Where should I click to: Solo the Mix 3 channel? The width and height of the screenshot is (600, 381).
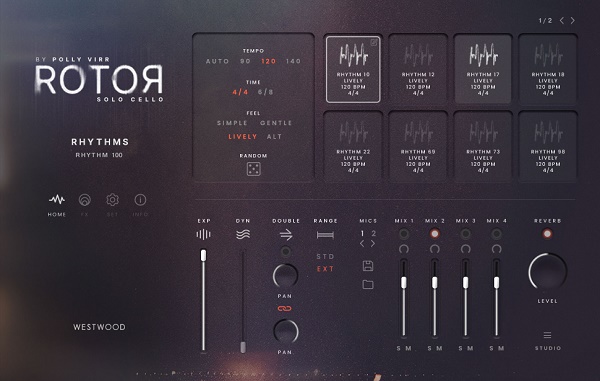[x=461, y=348]
